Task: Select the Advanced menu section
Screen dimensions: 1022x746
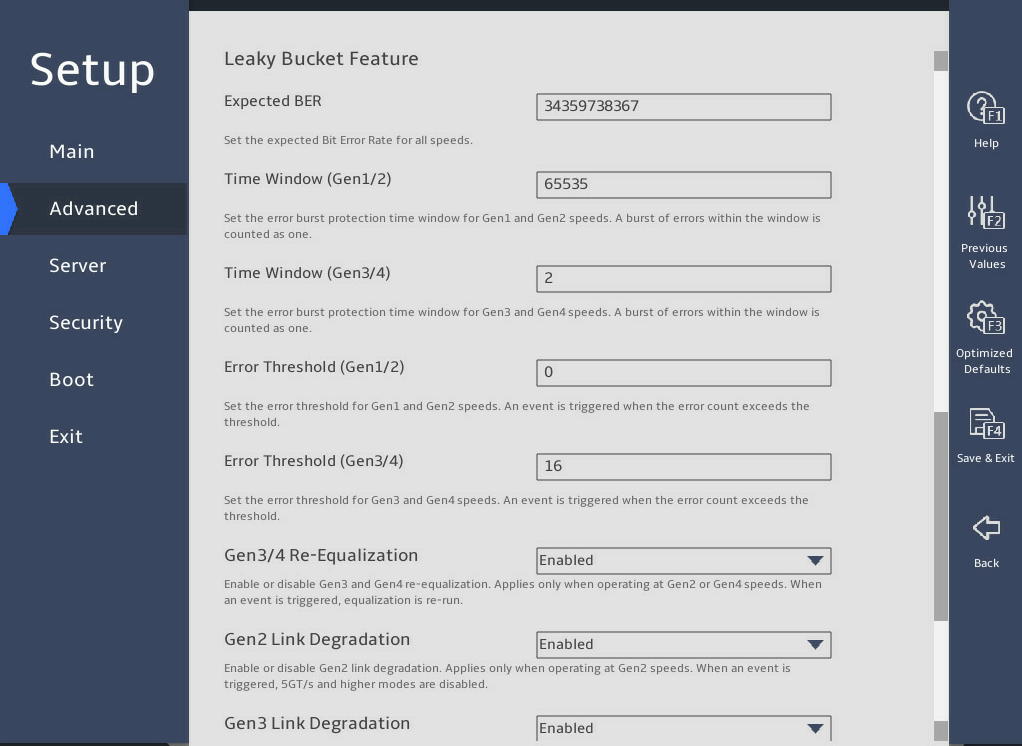Action: [x=94, y=208]
